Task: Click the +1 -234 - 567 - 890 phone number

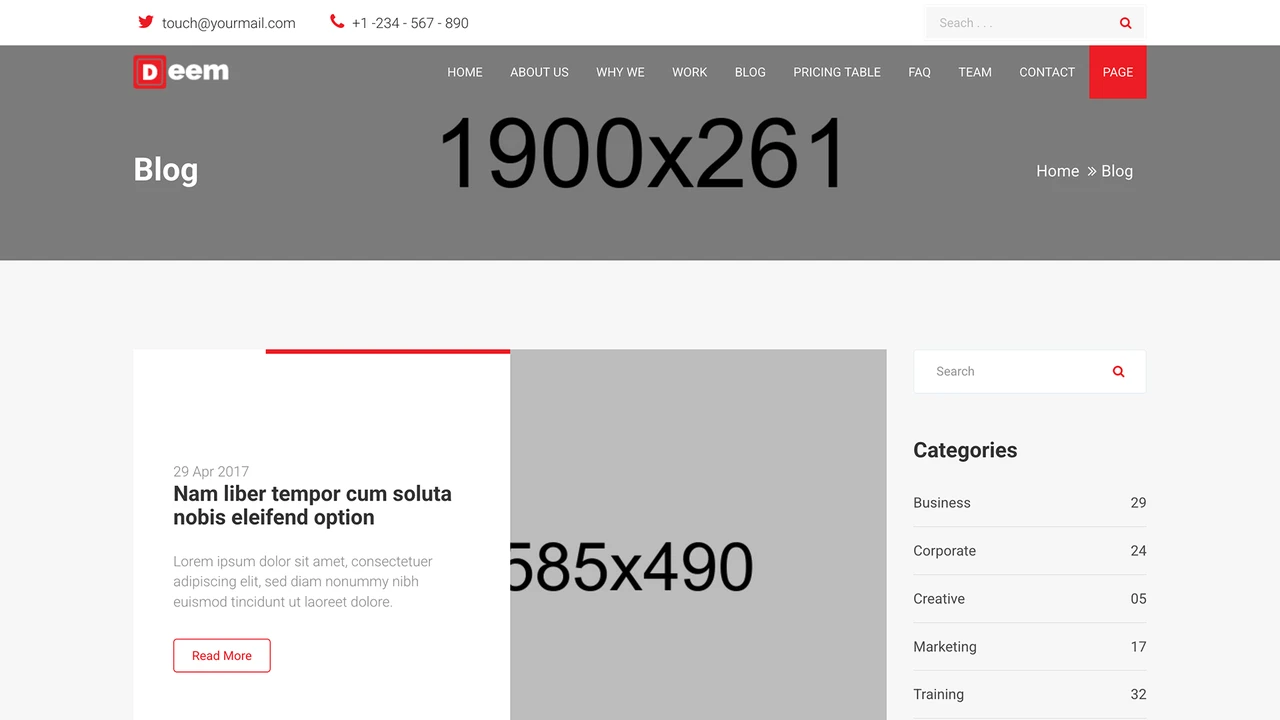Action: click(410, 23)
